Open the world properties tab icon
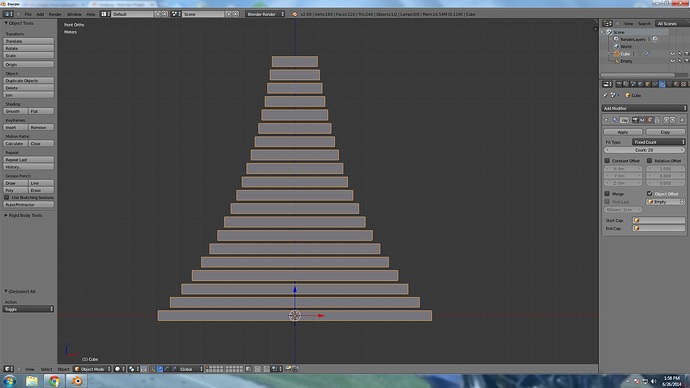Viewport: 690px width, 388px height. click(640, 84)
